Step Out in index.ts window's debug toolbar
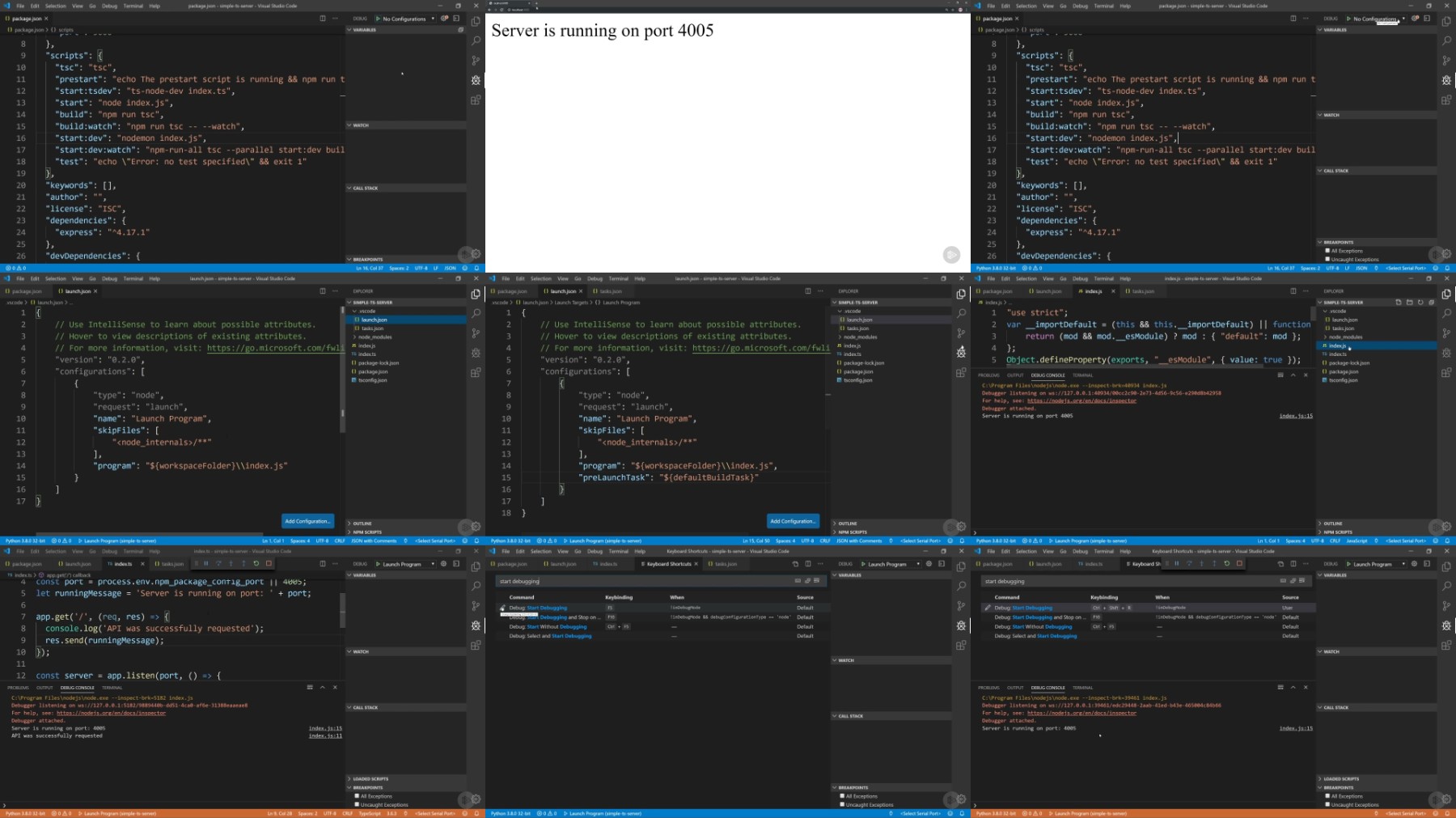This screenshot has height=818, width=1456. (243, 563)
